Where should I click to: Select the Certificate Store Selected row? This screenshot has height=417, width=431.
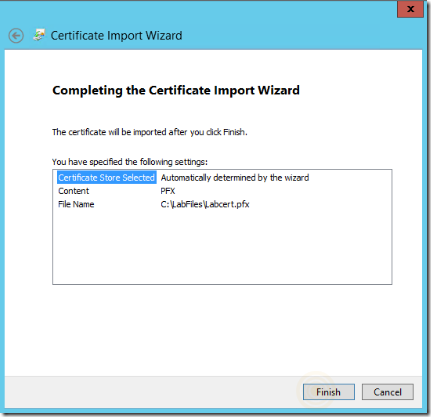[106, 178]
